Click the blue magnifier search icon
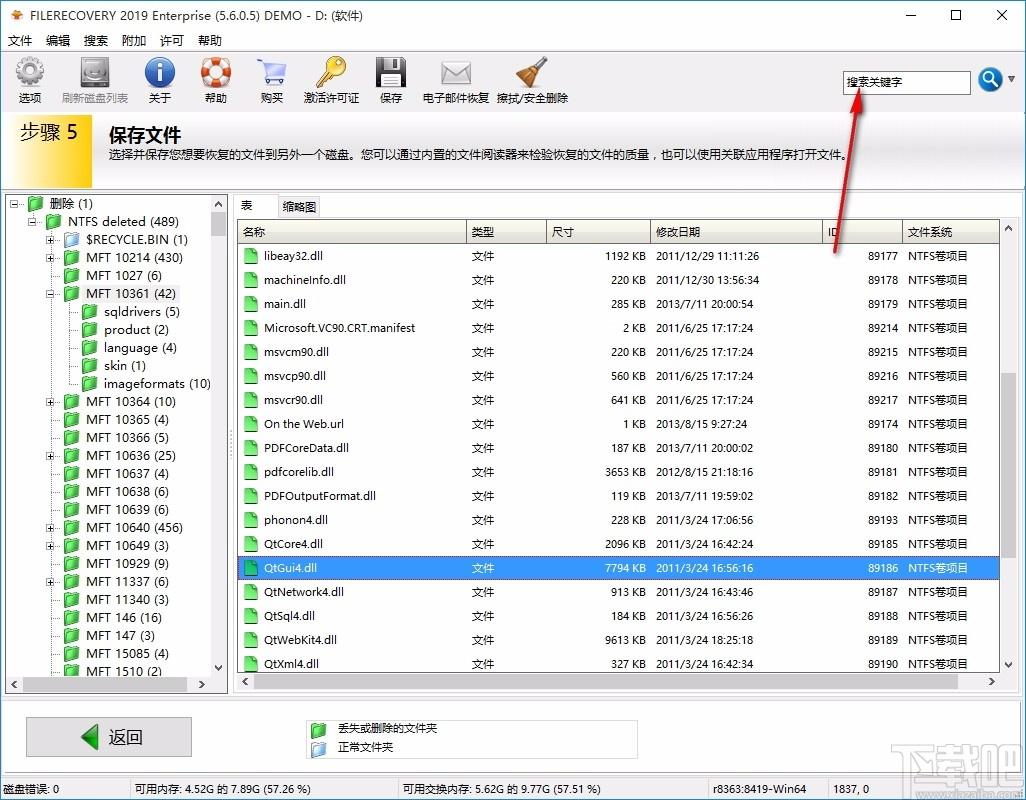The image size is (1026, 800). click(990, 80)
